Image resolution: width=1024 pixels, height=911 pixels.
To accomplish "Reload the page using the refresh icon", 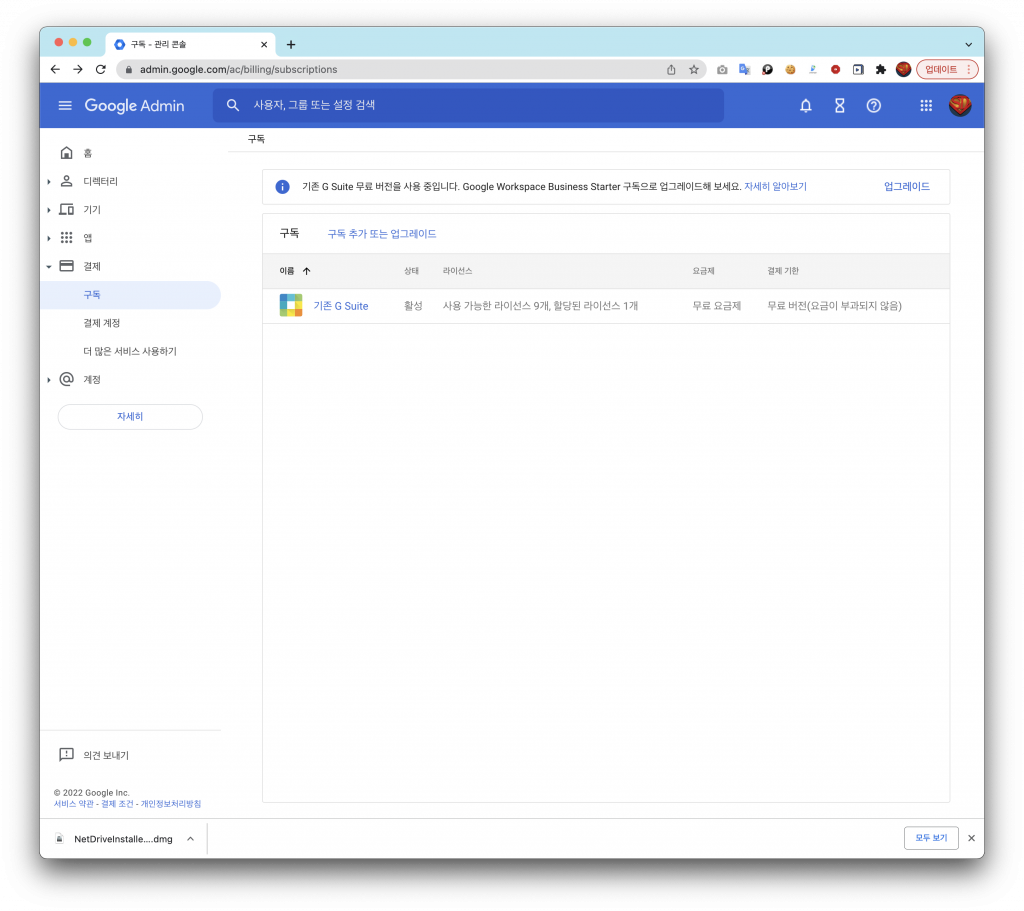I will pyautogui.click(x=100, y=70).
